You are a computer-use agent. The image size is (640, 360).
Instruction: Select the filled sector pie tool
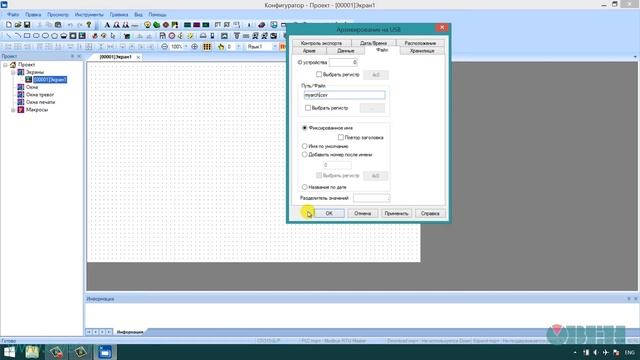[x=64, y=36]
